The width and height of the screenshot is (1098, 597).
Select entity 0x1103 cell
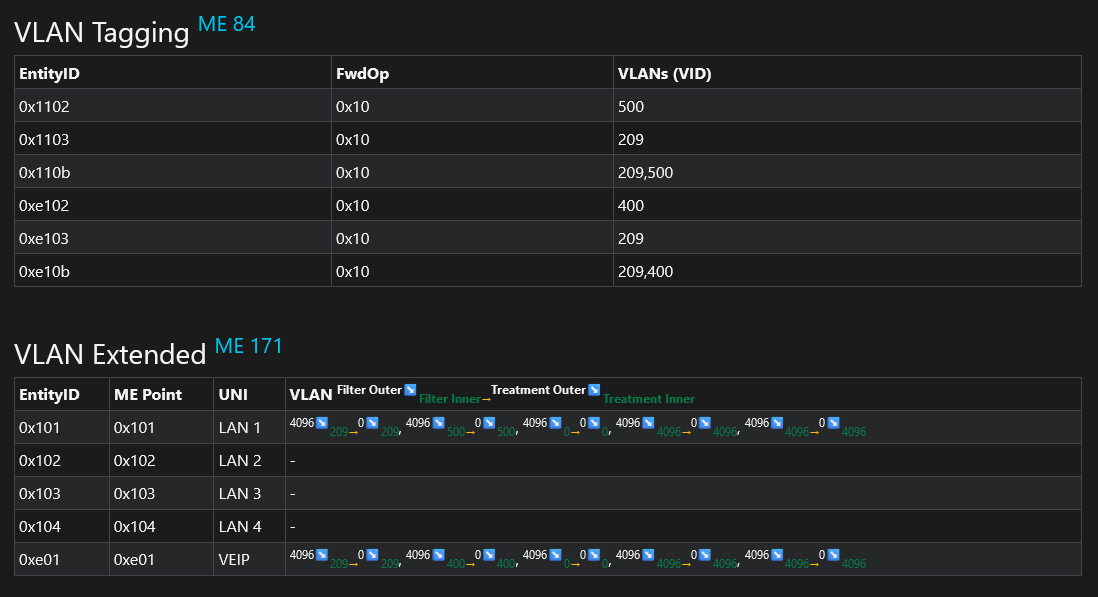pyautogui.click(x=173, y=139)
